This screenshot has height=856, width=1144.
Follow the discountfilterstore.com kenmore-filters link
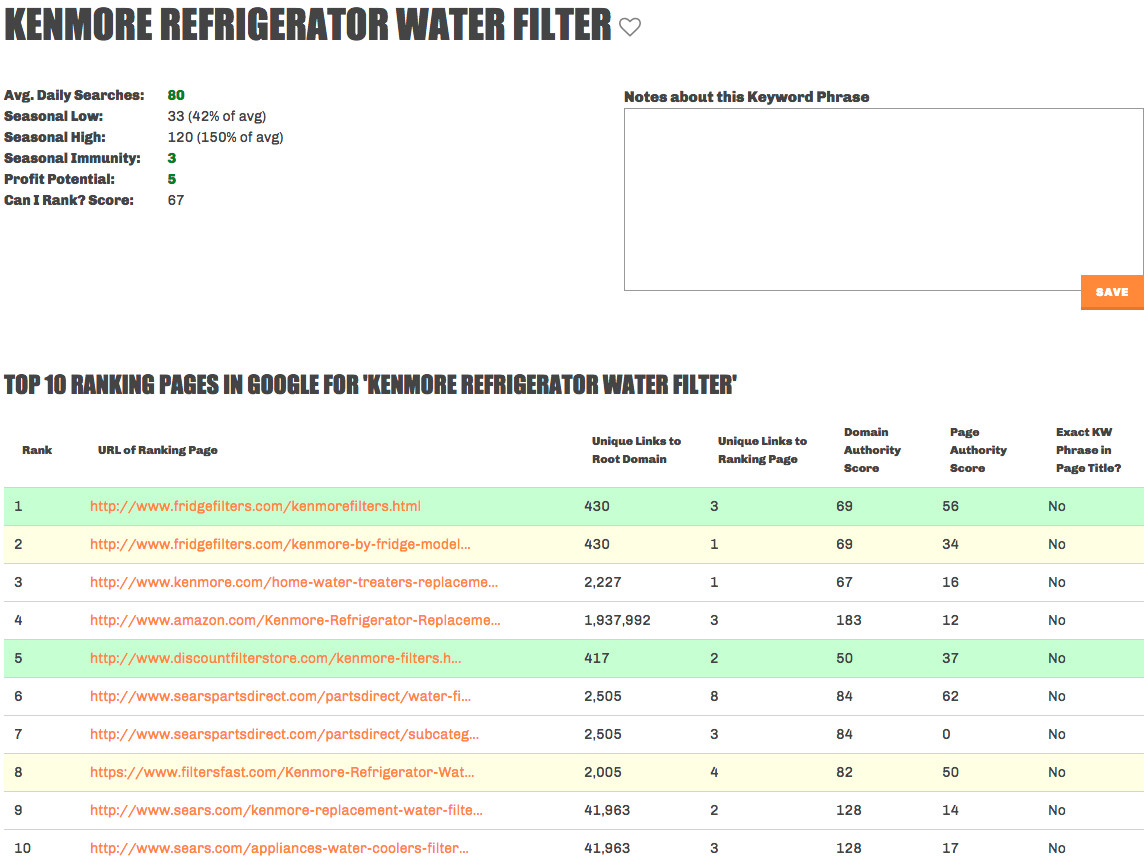pyautogui.click(x=276, y=658)
